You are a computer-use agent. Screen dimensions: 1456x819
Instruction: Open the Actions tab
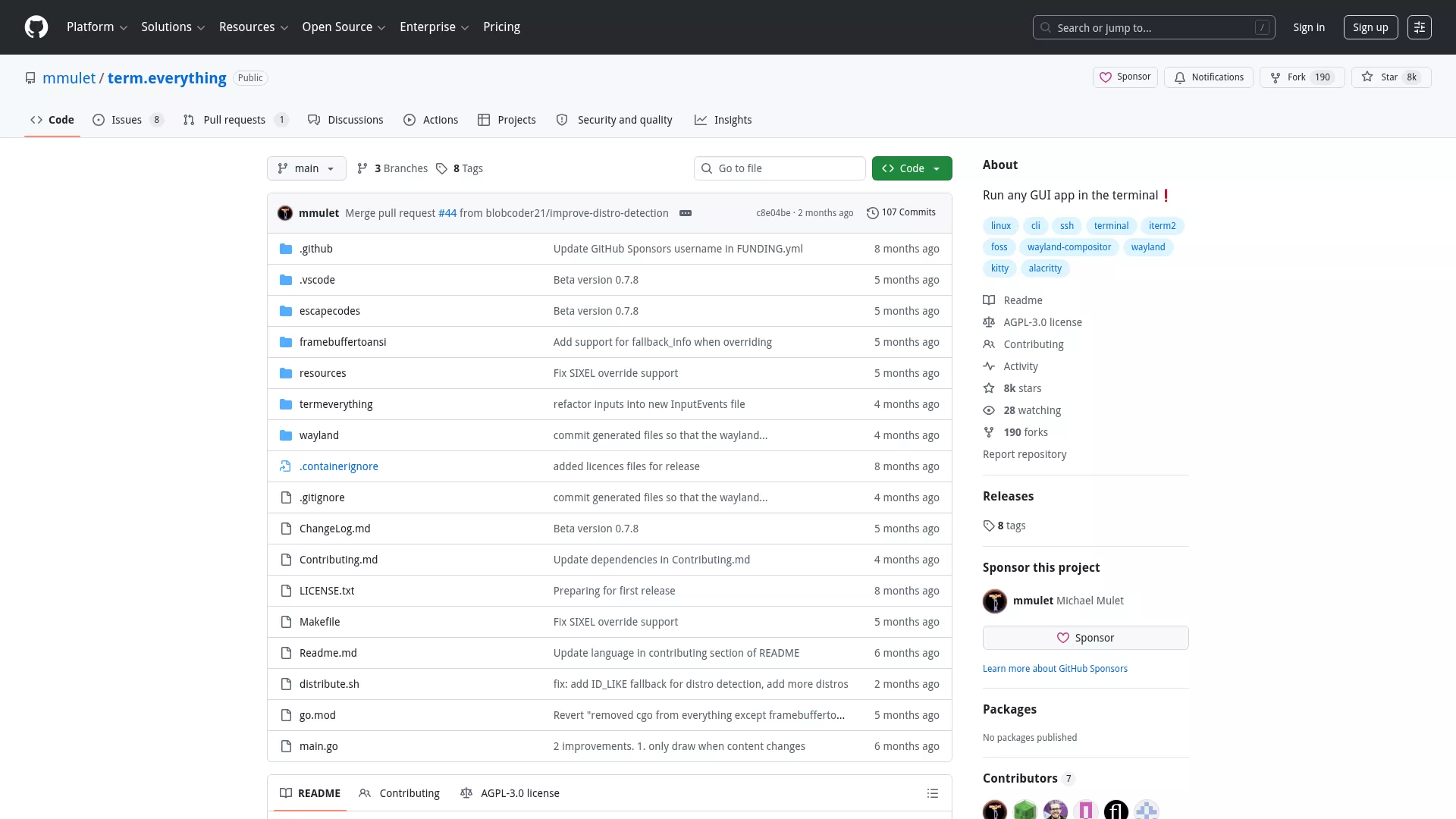pos(431,120)
